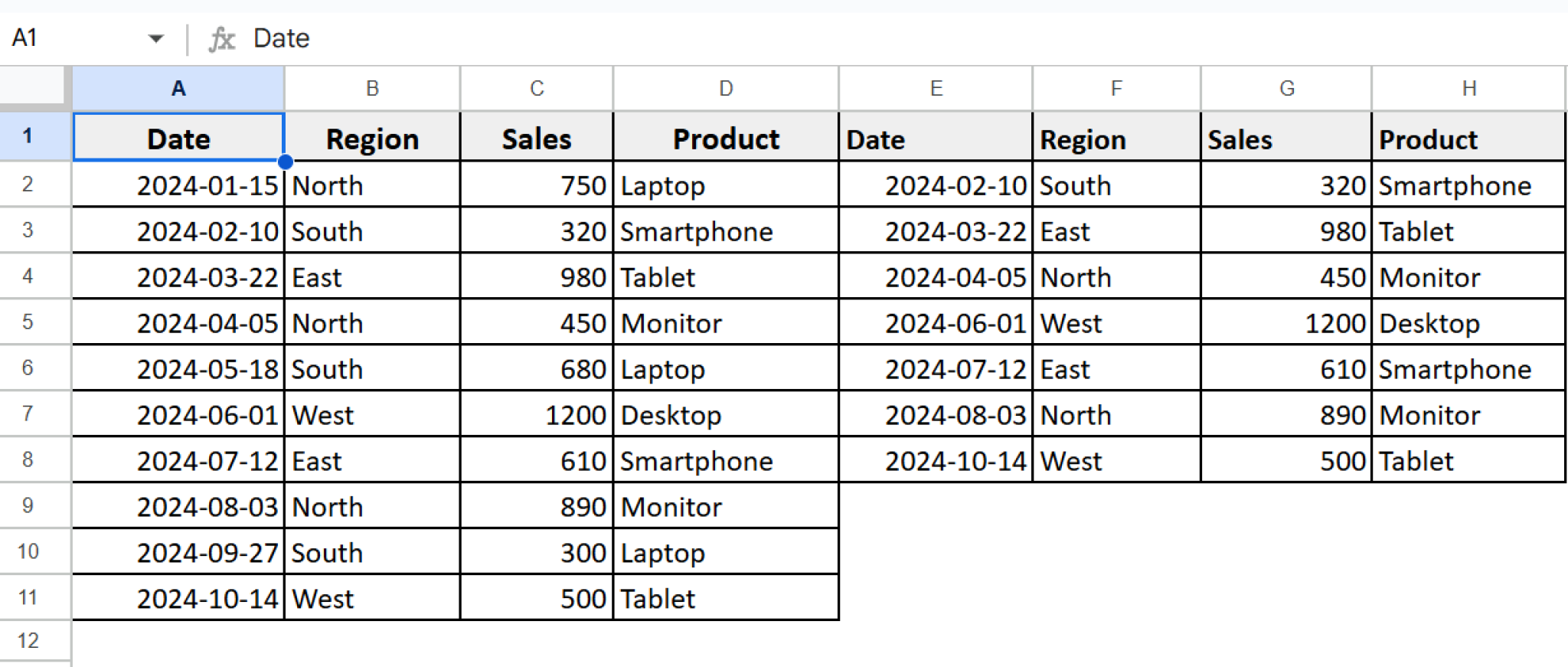Select column D header
This screenshot has height=667, width=1568.
tap(724, 88)
